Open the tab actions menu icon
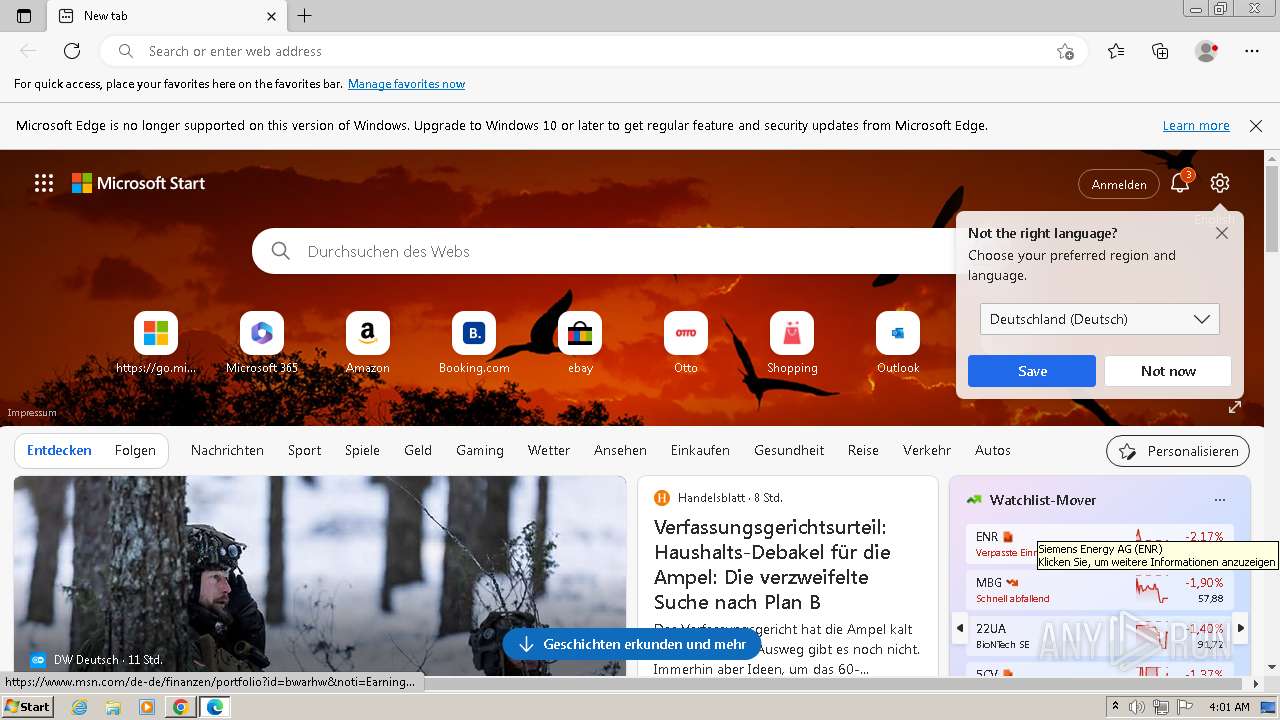The width and height of the screenshot is (1280, 720). [24, 16]
